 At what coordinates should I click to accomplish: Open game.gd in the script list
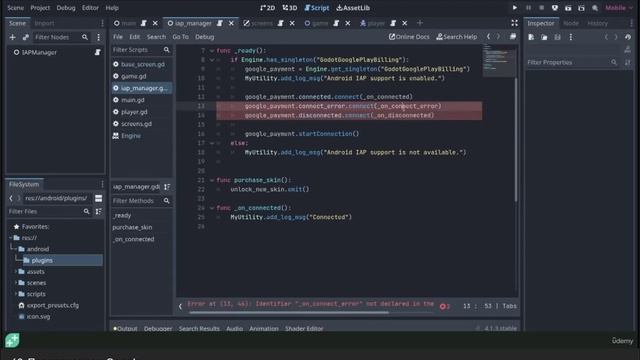coord(134,76)
